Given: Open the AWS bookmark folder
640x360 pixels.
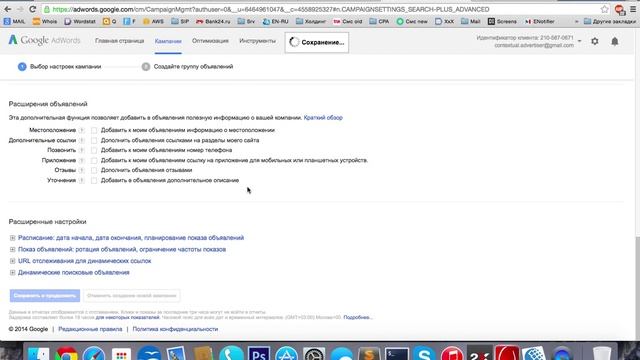Looking at the screenshot, I should [x=153, y=21].
